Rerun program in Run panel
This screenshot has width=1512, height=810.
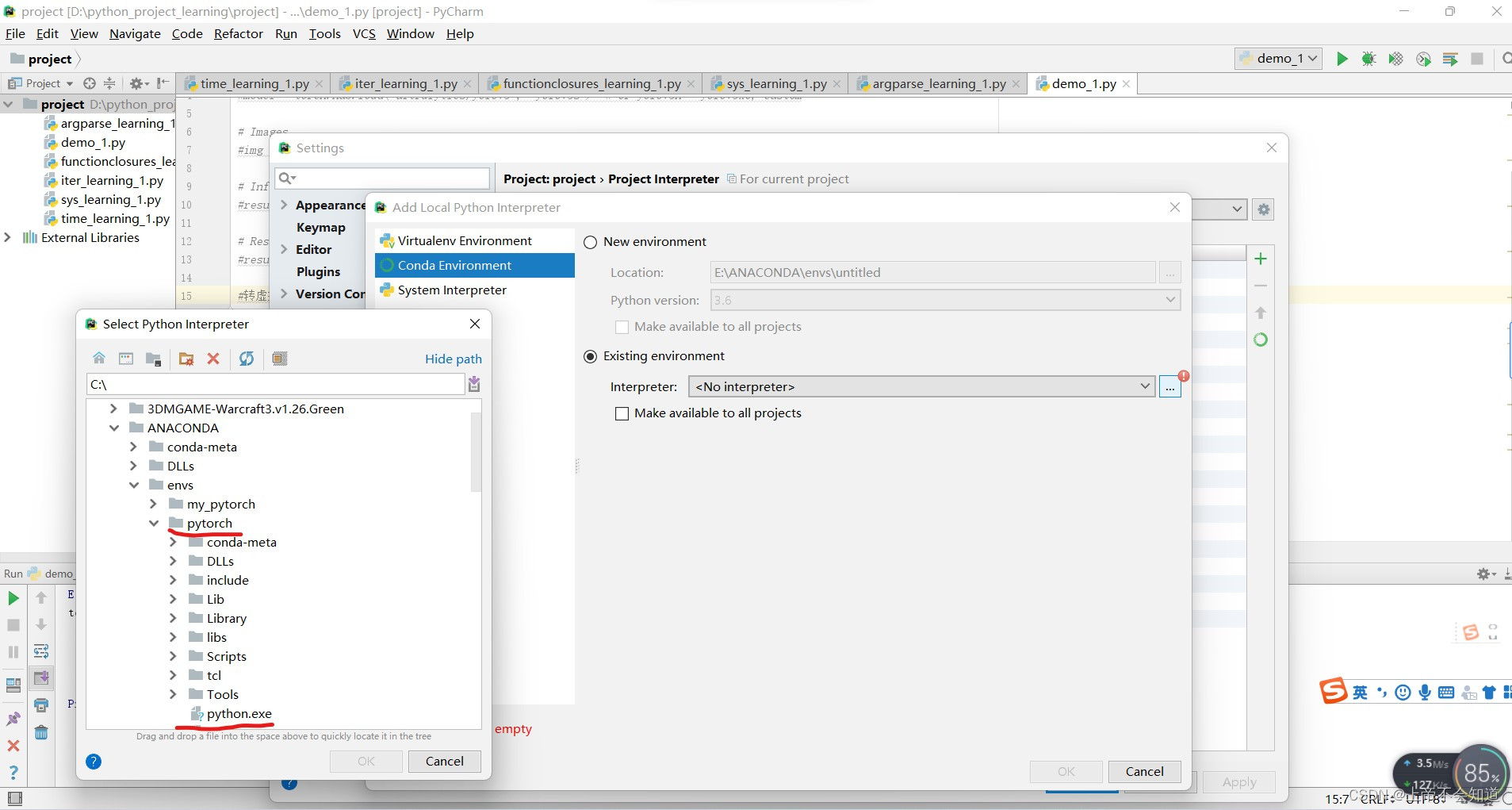(x=13, y=598)
